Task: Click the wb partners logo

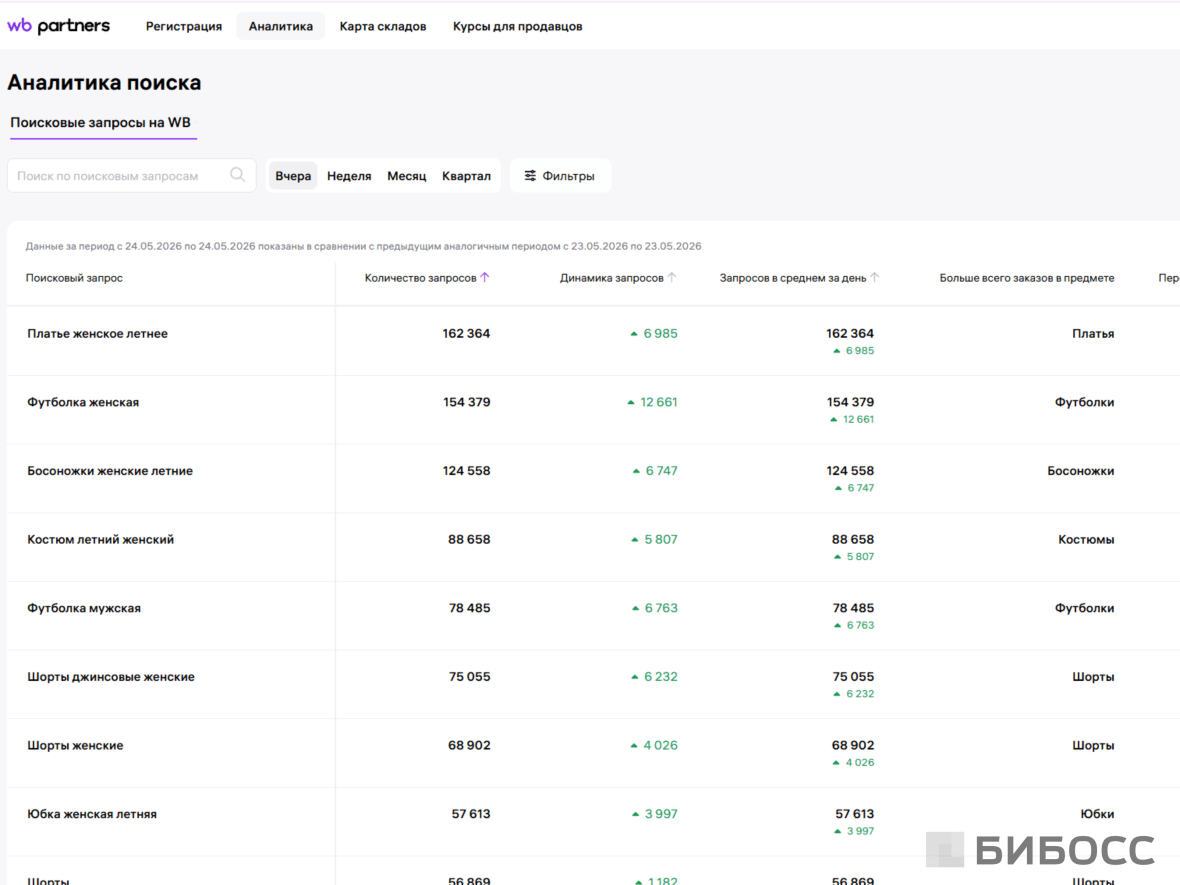Action: (x=59, y=26)
